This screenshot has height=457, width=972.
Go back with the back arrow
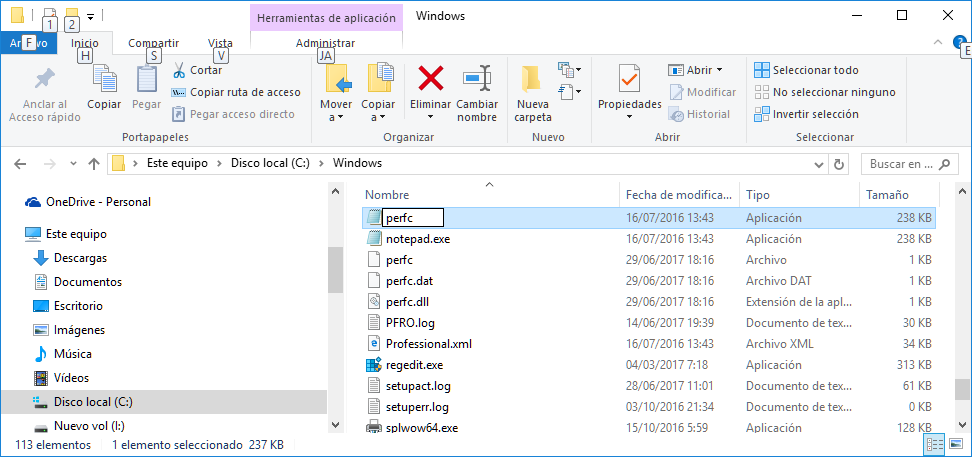(20, 164)
